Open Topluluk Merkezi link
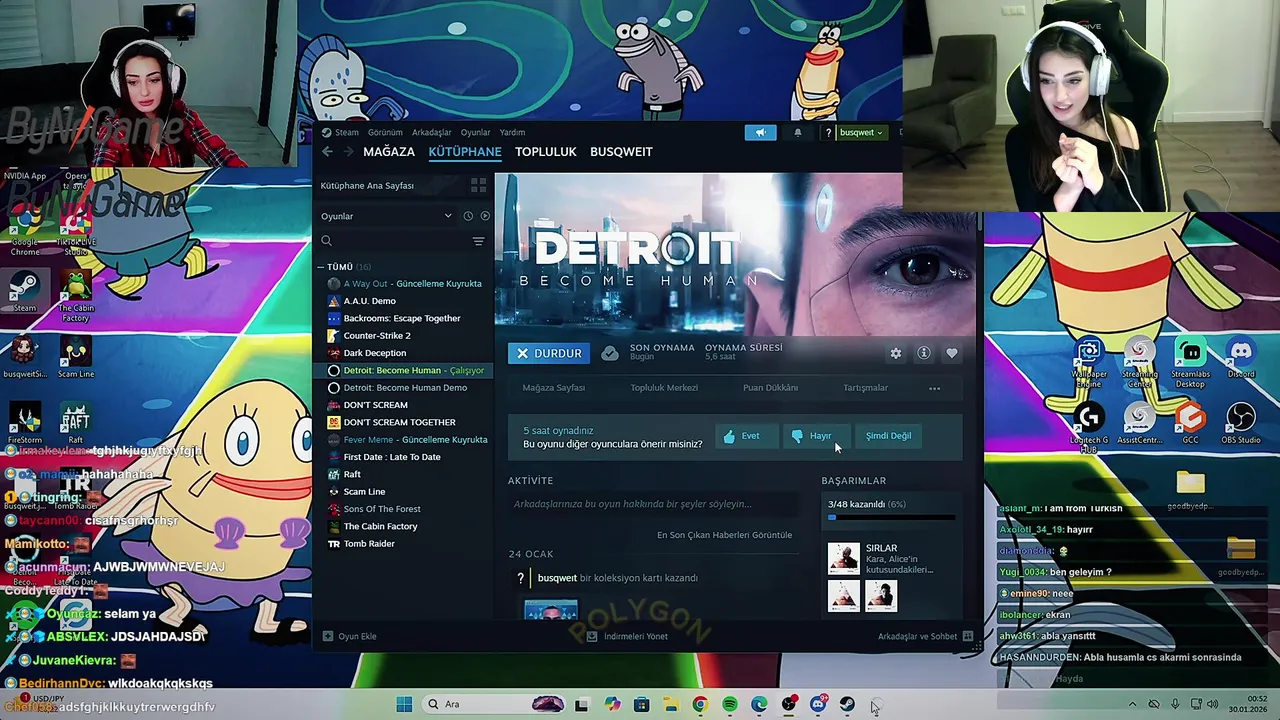The height and width of the screenshot is (720, 1280). point(664,388)
